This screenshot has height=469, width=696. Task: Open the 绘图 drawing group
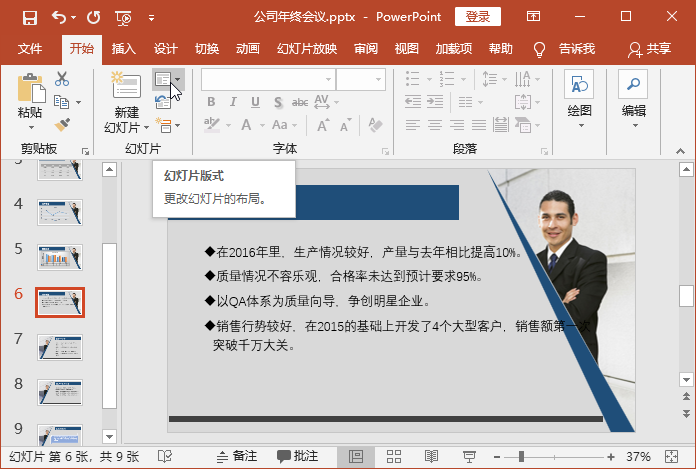[x=579, y=99]
